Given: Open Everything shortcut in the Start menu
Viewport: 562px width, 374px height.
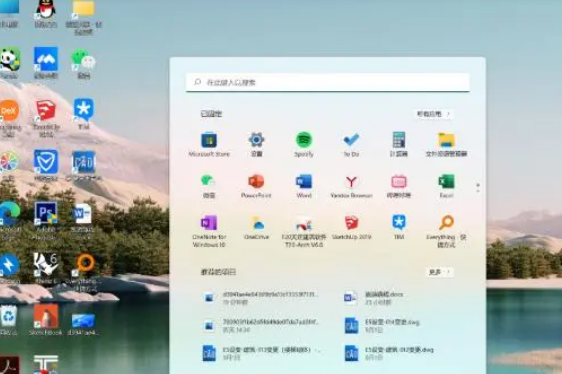Looking at the screenshot, I should pos(446,231).
